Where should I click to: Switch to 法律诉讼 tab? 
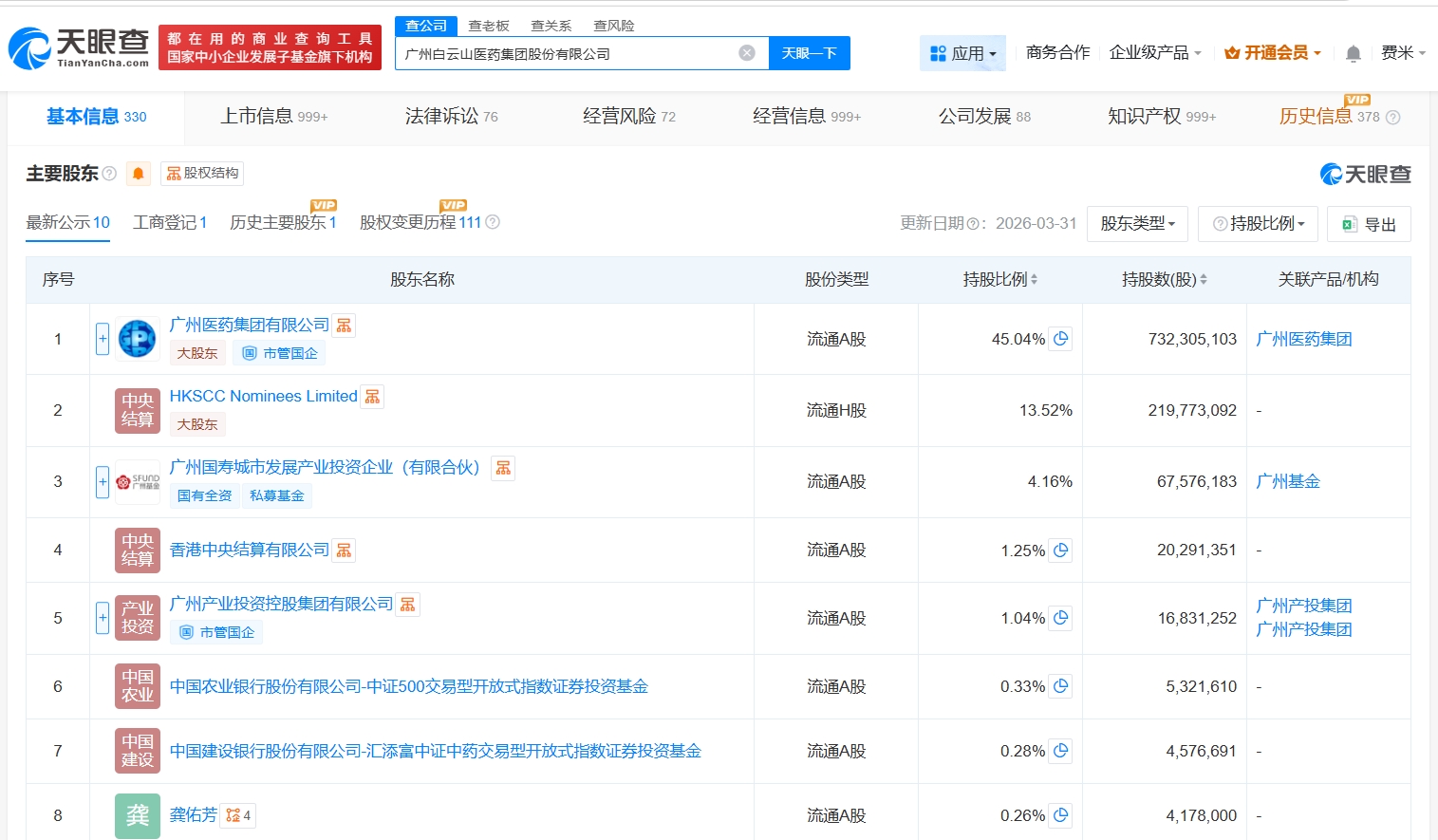pos(451,116)
